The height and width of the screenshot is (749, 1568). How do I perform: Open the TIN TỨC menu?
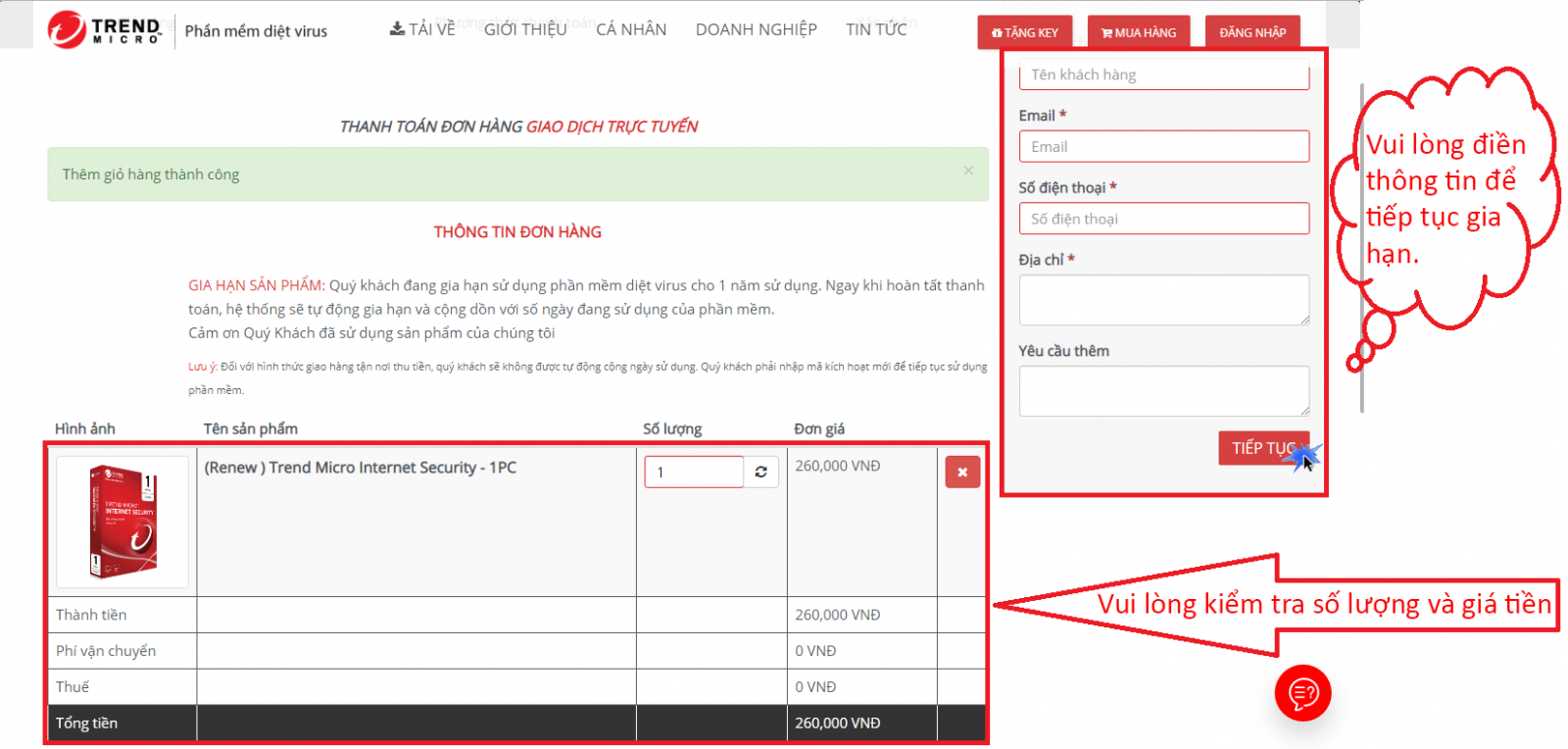coord(876,29)
